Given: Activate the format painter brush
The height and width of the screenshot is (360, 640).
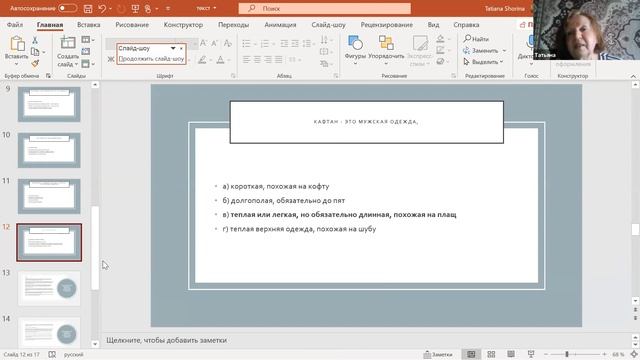Looking at the screenshot, I should (35, 63).
